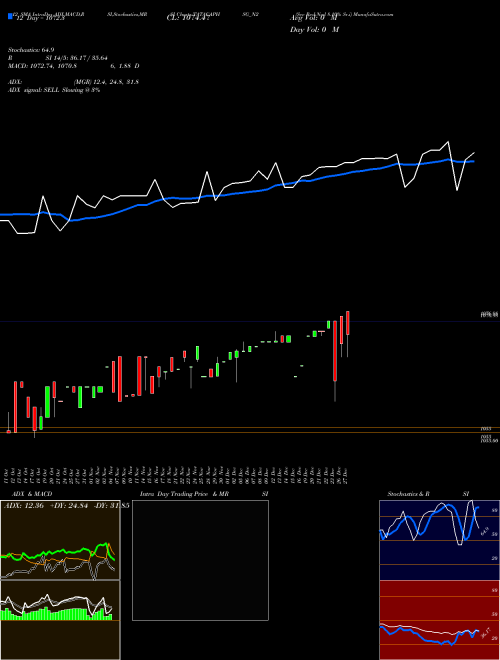Image resolution: width=500 pixels, height=660 pixels.
Task: Click the 'ADX & MACD' panel title
Action: click(x=32, y=494)
